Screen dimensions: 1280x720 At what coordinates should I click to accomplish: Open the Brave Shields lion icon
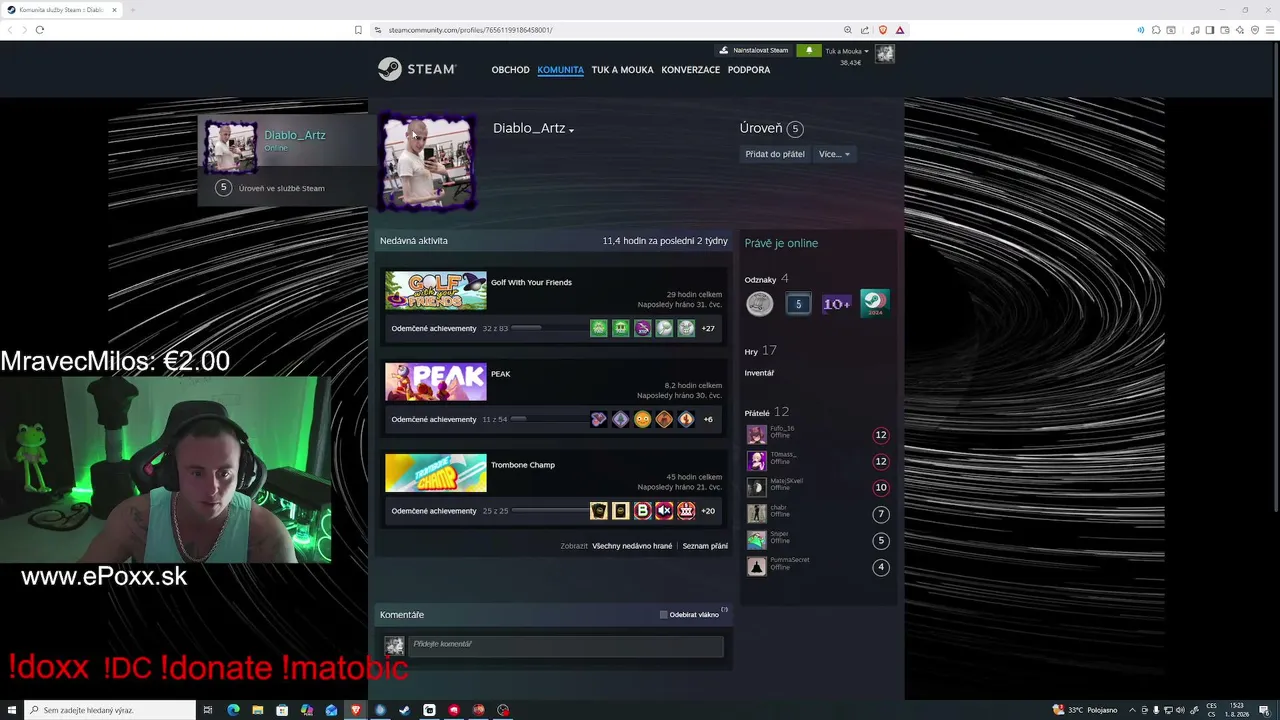(883, 30)
